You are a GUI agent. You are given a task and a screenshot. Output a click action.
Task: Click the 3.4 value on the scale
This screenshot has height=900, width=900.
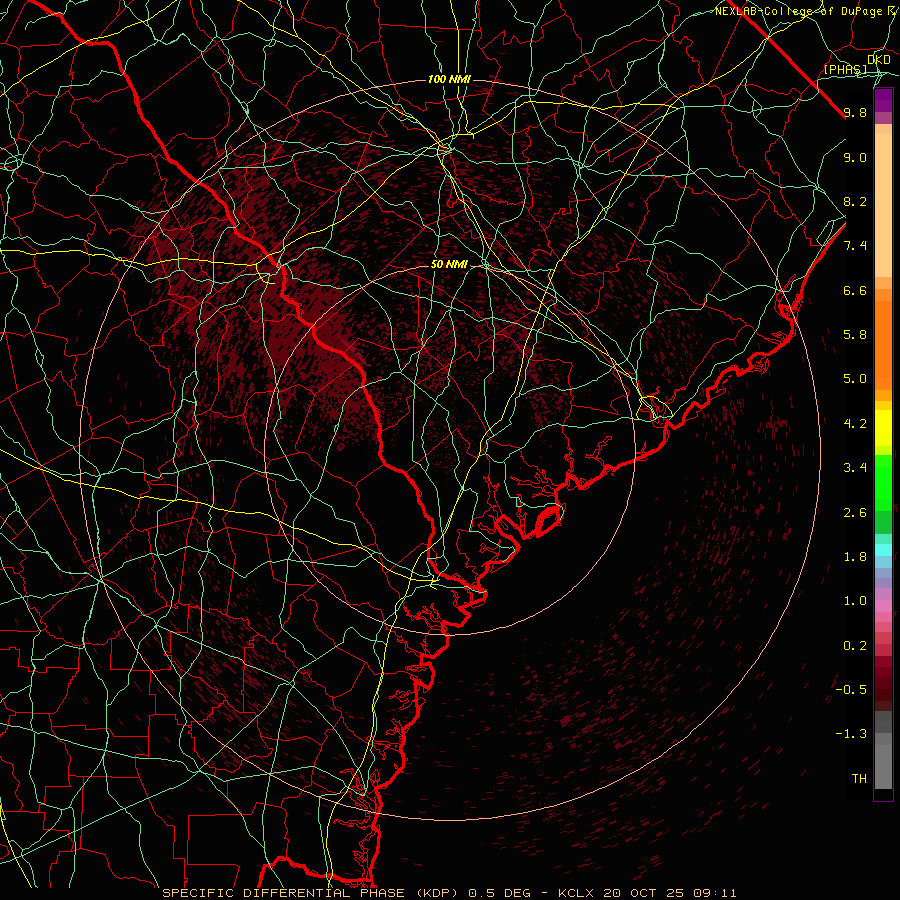click(855, 468)
